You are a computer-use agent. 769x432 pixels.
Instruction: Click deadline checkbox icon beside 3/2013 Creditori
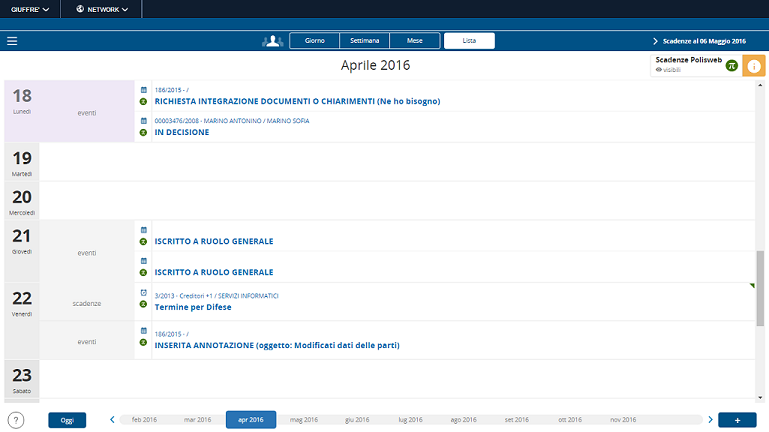[x=143, y=294]
